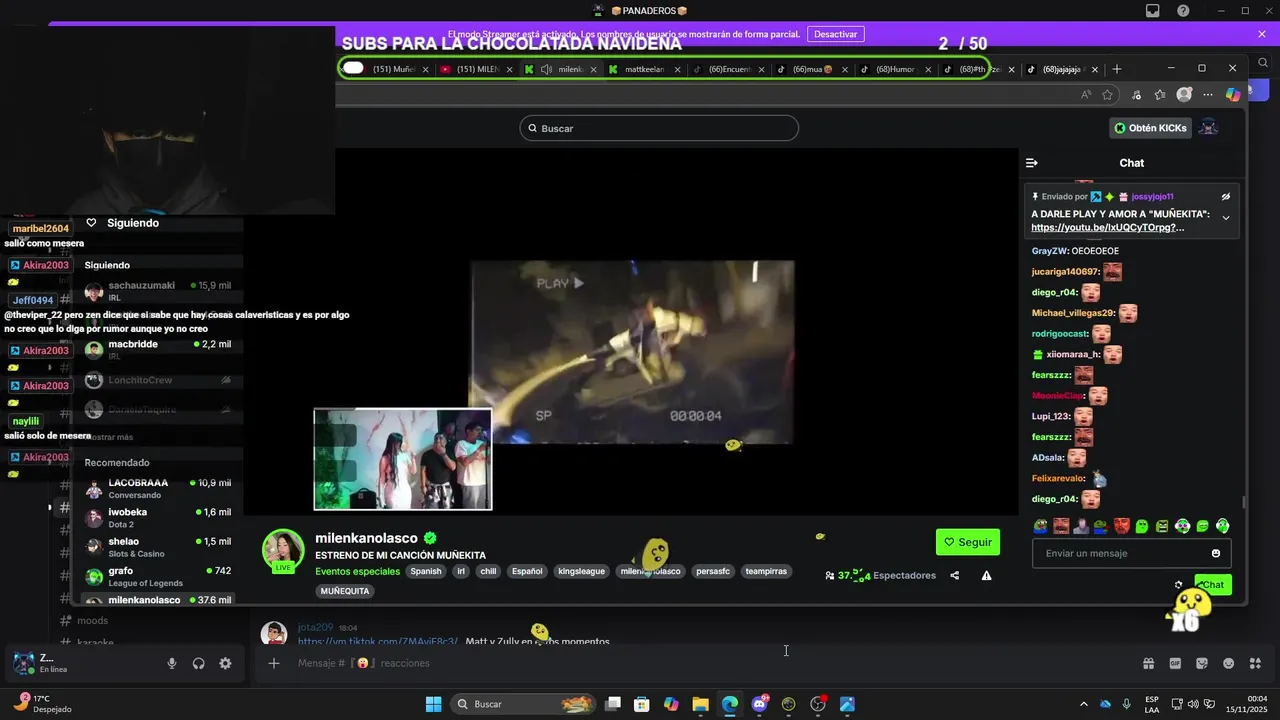Screen dimensions: 1280x720
Task: Open the tiktok link in Discord message
Action: 378,641
